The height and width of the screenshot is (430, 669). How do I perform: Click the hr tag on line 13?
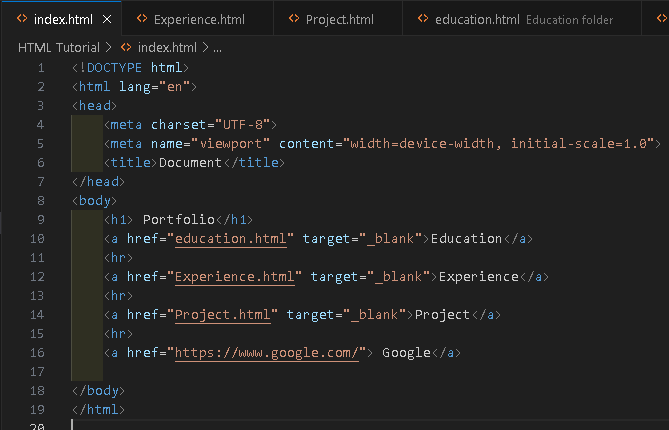tap(119, 296)
